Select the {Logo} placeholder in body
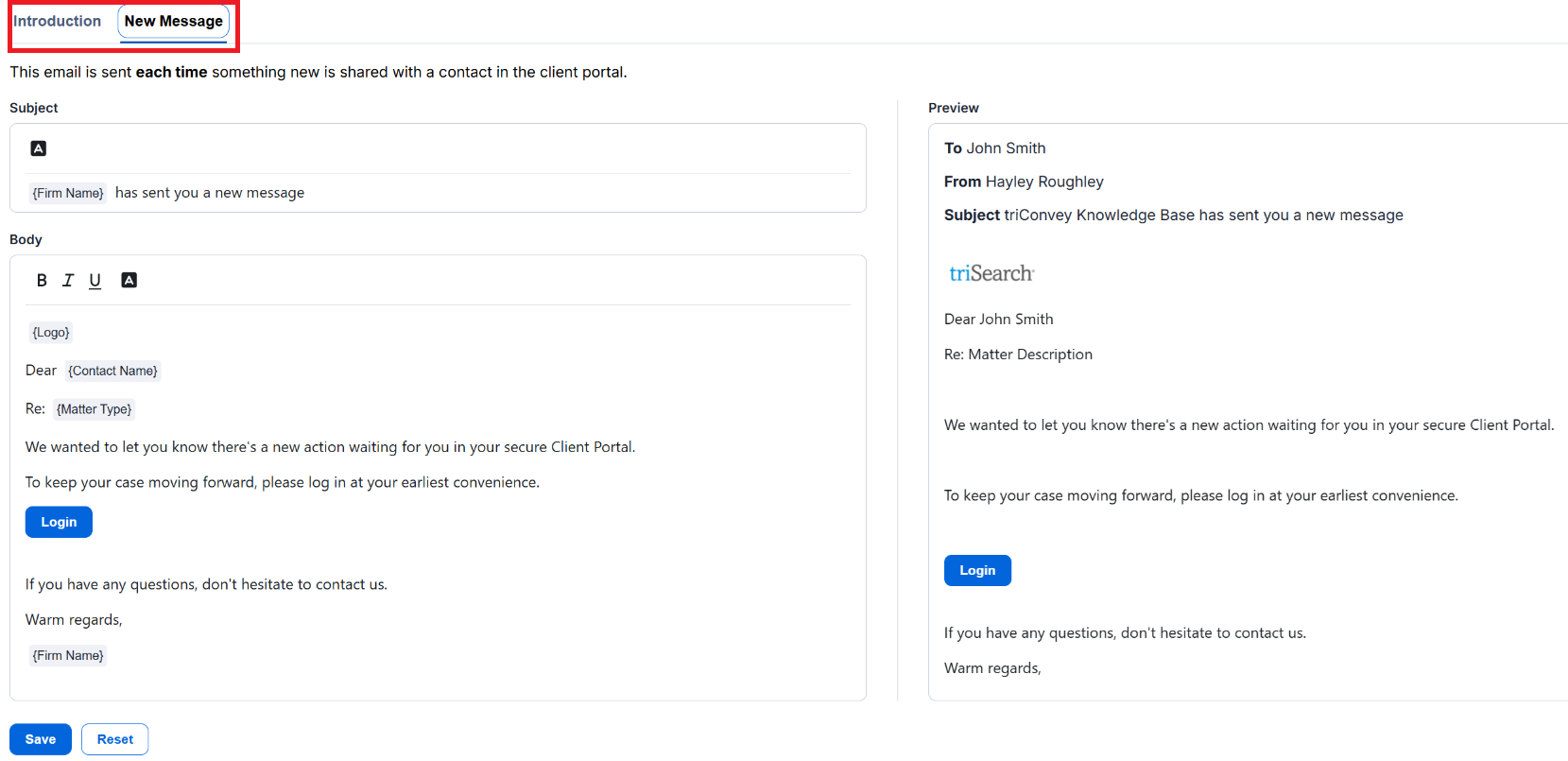 (51, 333)
